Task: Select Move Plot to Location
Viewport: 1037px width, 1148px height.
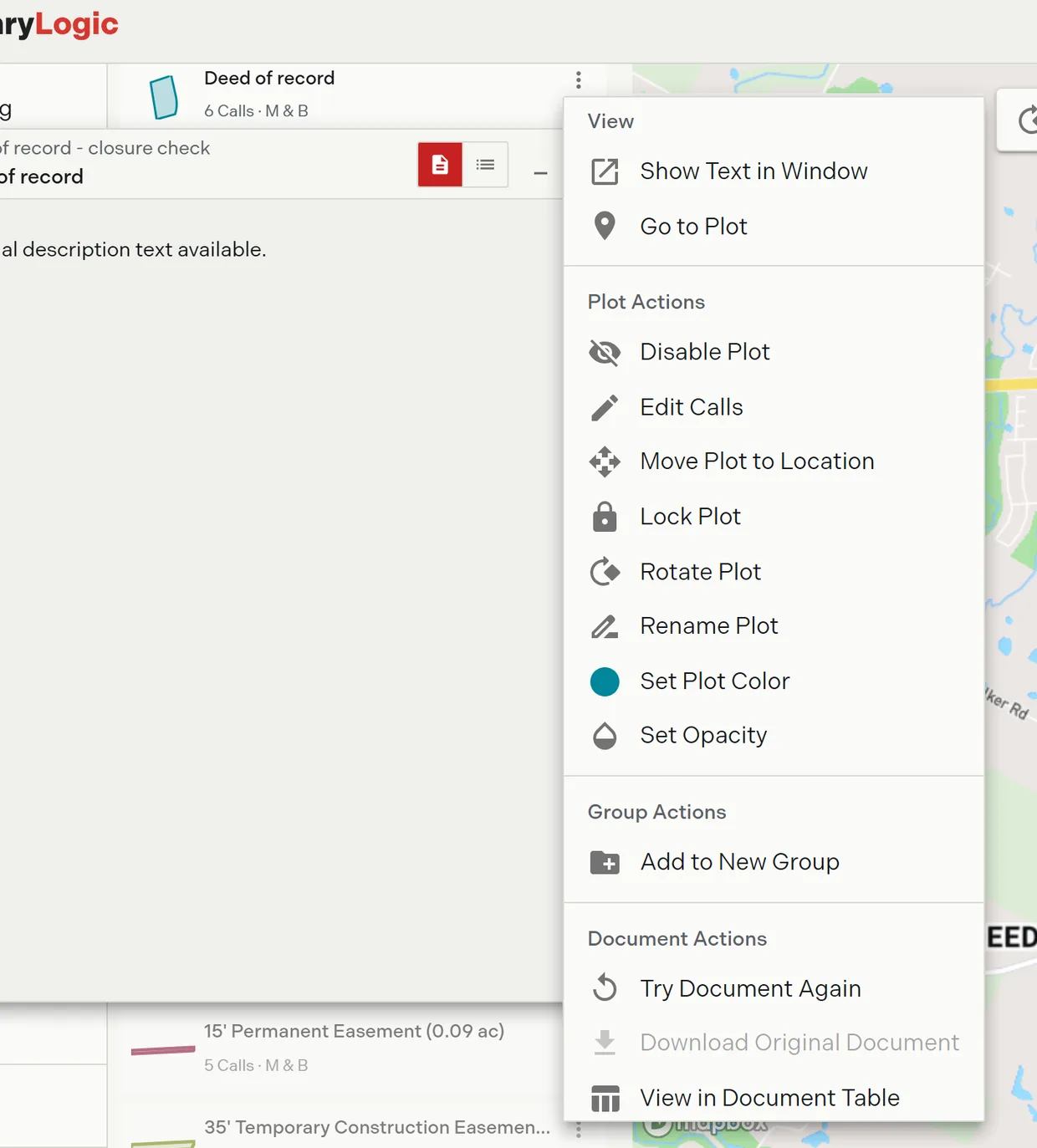Action: coord(774,462)
